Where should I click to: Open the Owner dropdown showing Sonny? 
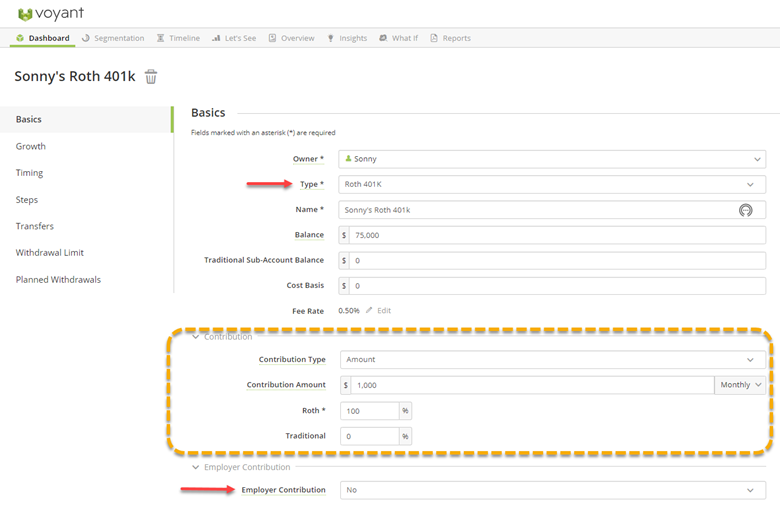552,159
